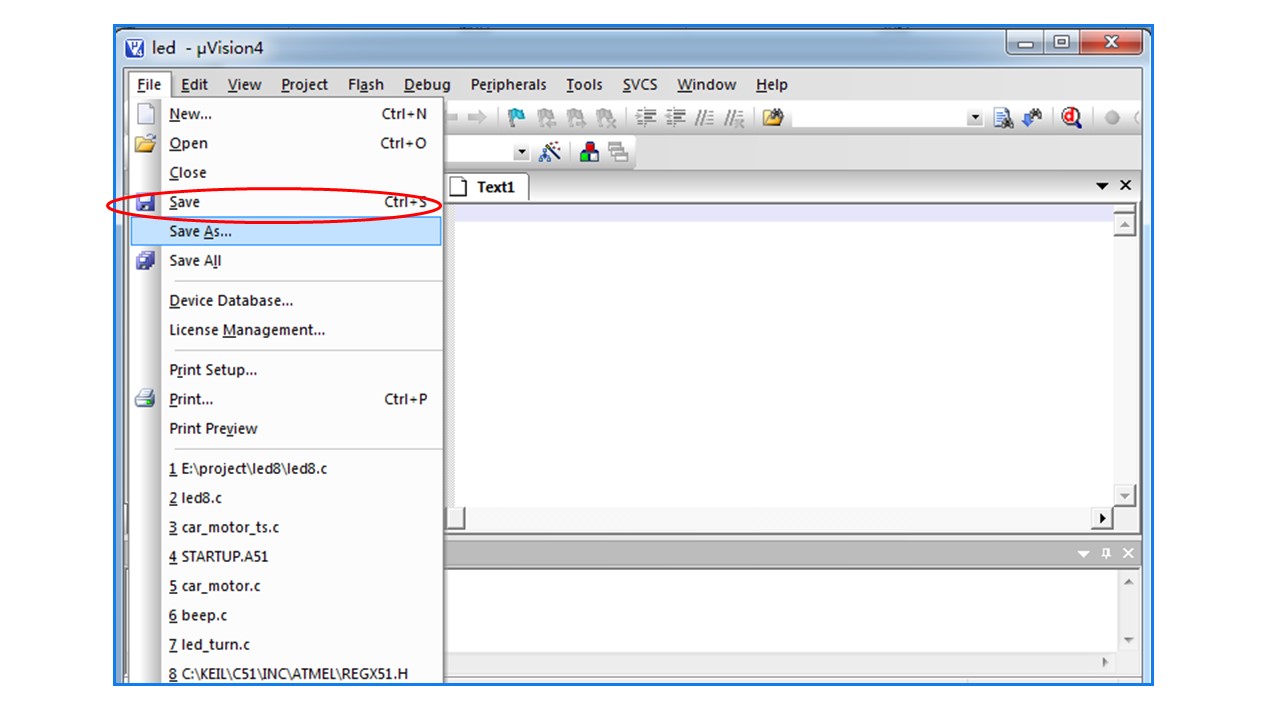Open Target Options with the wand icon
This screenshot has height=720, width=1280.
[x=549, y=152]
